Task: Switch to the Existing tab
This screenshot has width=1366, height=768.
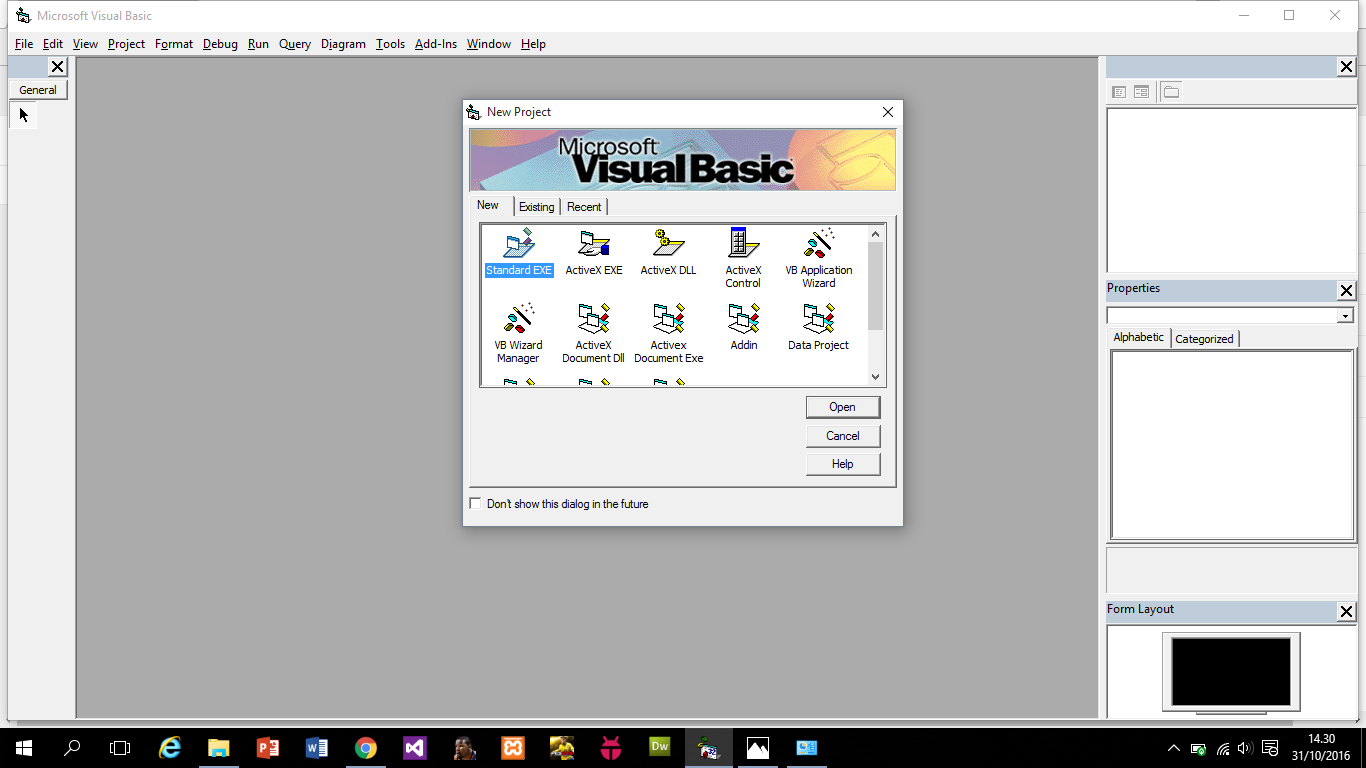Action: pos(536,207)
